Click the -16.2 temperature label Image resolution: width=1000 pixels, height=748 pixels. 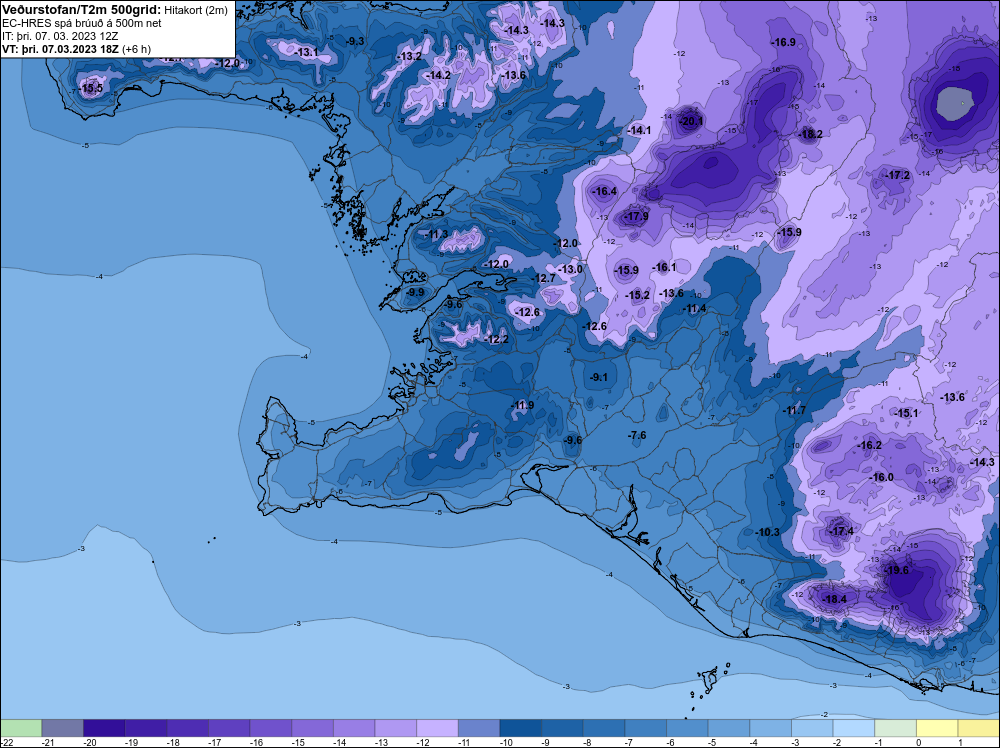pos(870,445)
